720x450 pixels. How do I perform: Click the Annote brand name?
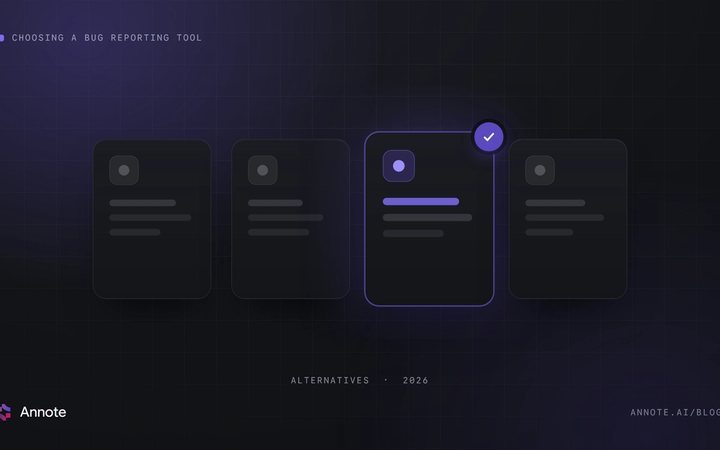pyautogui.click(x=43, y=412)
